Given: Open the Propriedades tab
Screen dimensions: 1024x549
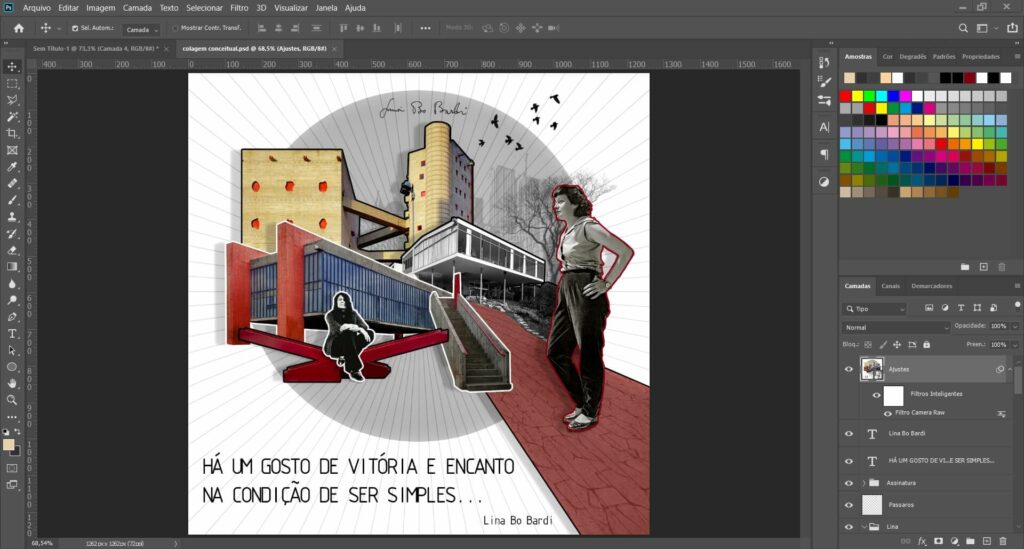Looking at the screenshot, I should 980,57.
